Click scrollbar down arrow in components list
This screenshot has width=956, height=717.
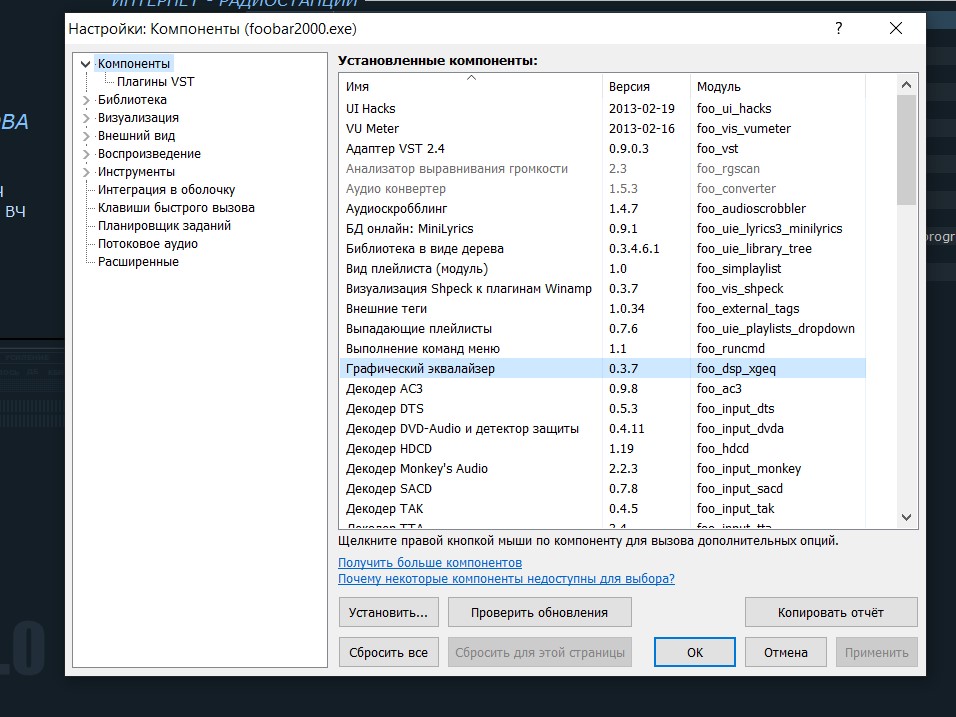(907, 517)
